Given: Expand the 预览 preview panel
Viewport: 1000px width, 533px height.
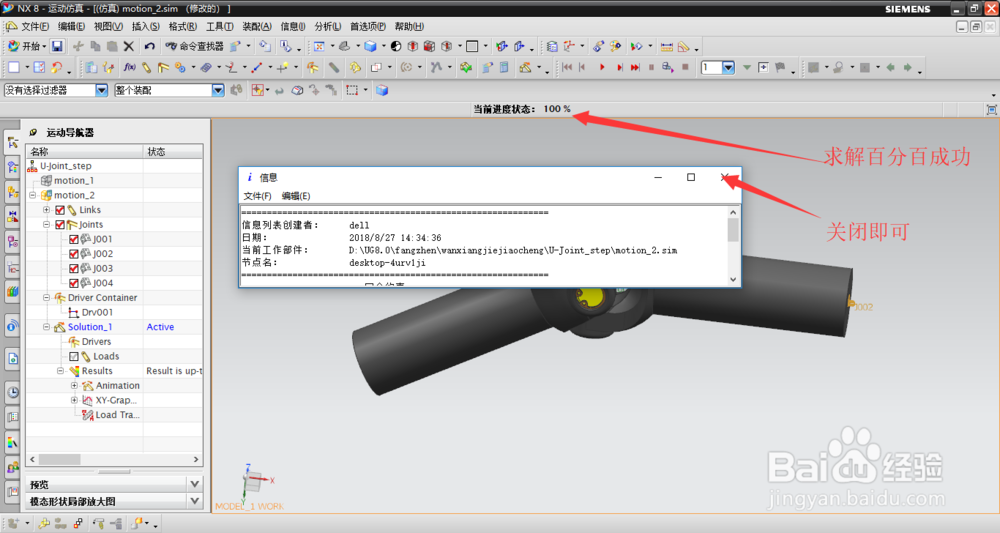Looking at the screenshot, I should (195, 485).
